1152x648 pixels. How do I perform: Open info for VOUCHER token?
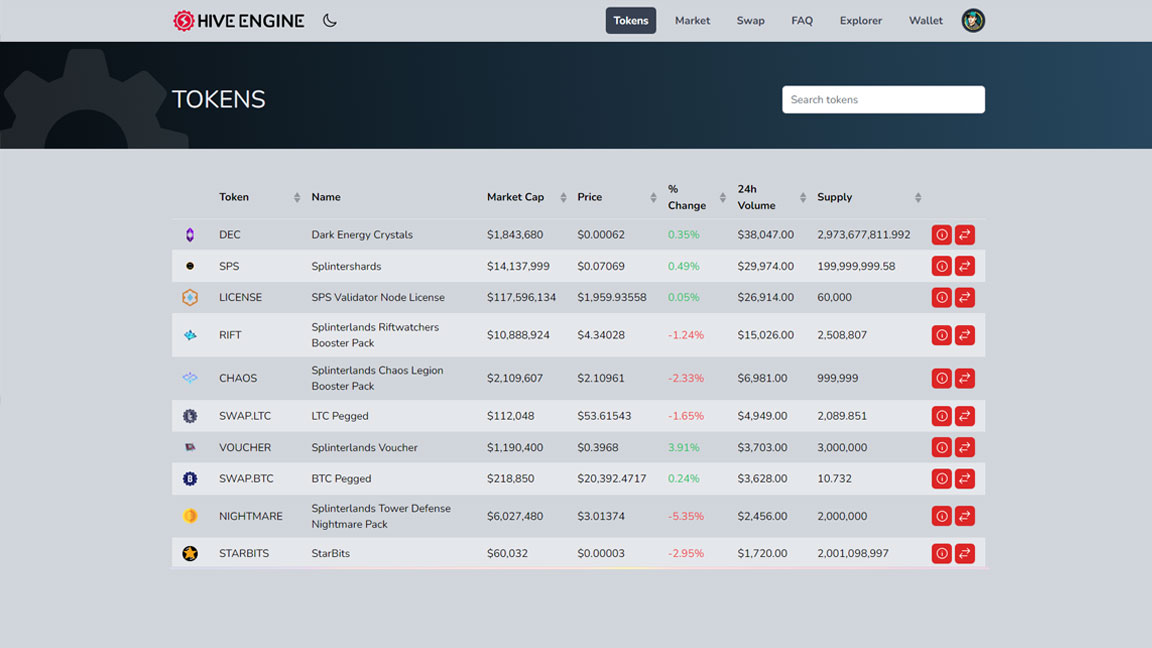tap(941, 447)
